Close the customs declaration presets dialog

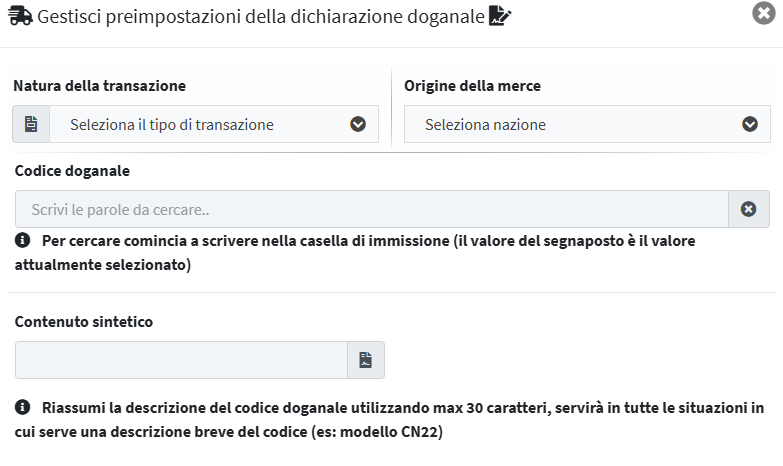tap(764, 13)
